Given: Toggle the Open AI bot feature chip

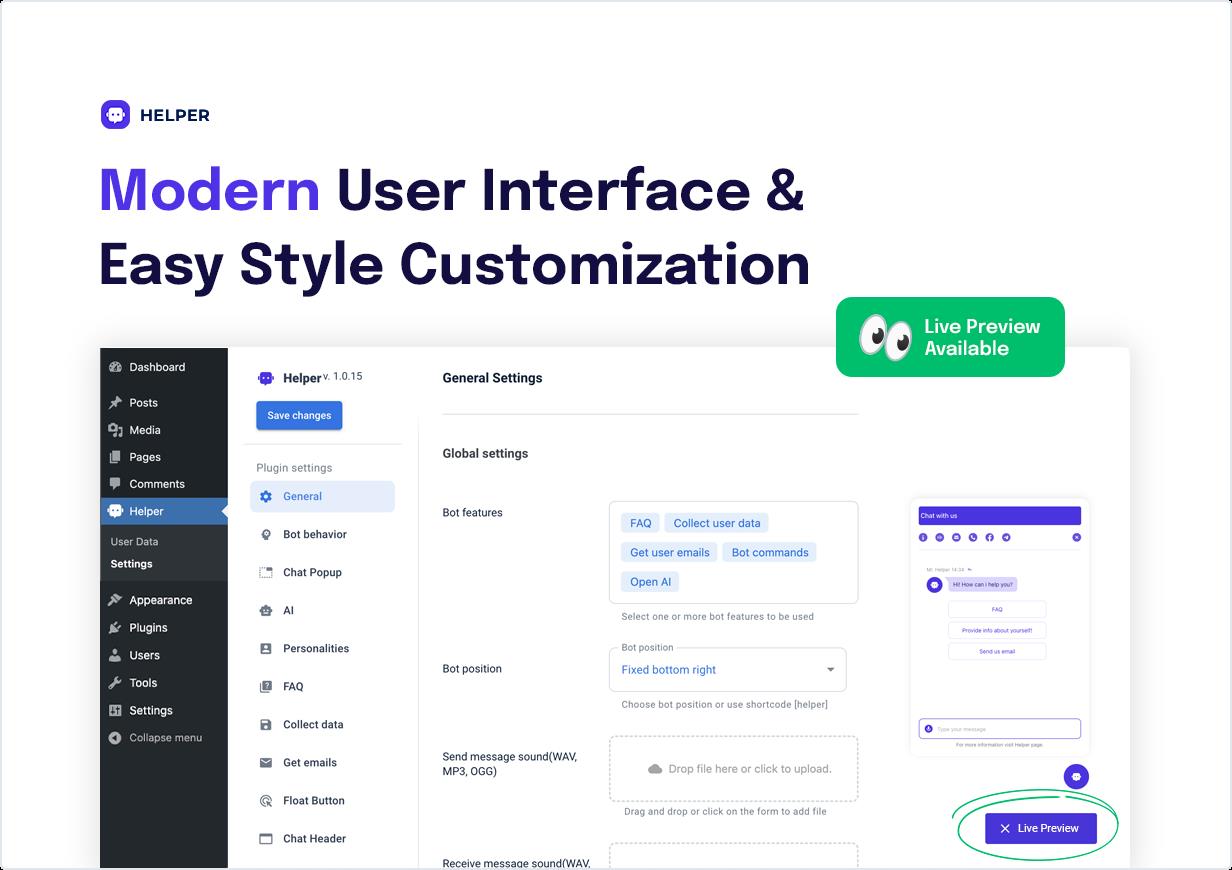Looking at the screenshot, I should pos(650,582).
